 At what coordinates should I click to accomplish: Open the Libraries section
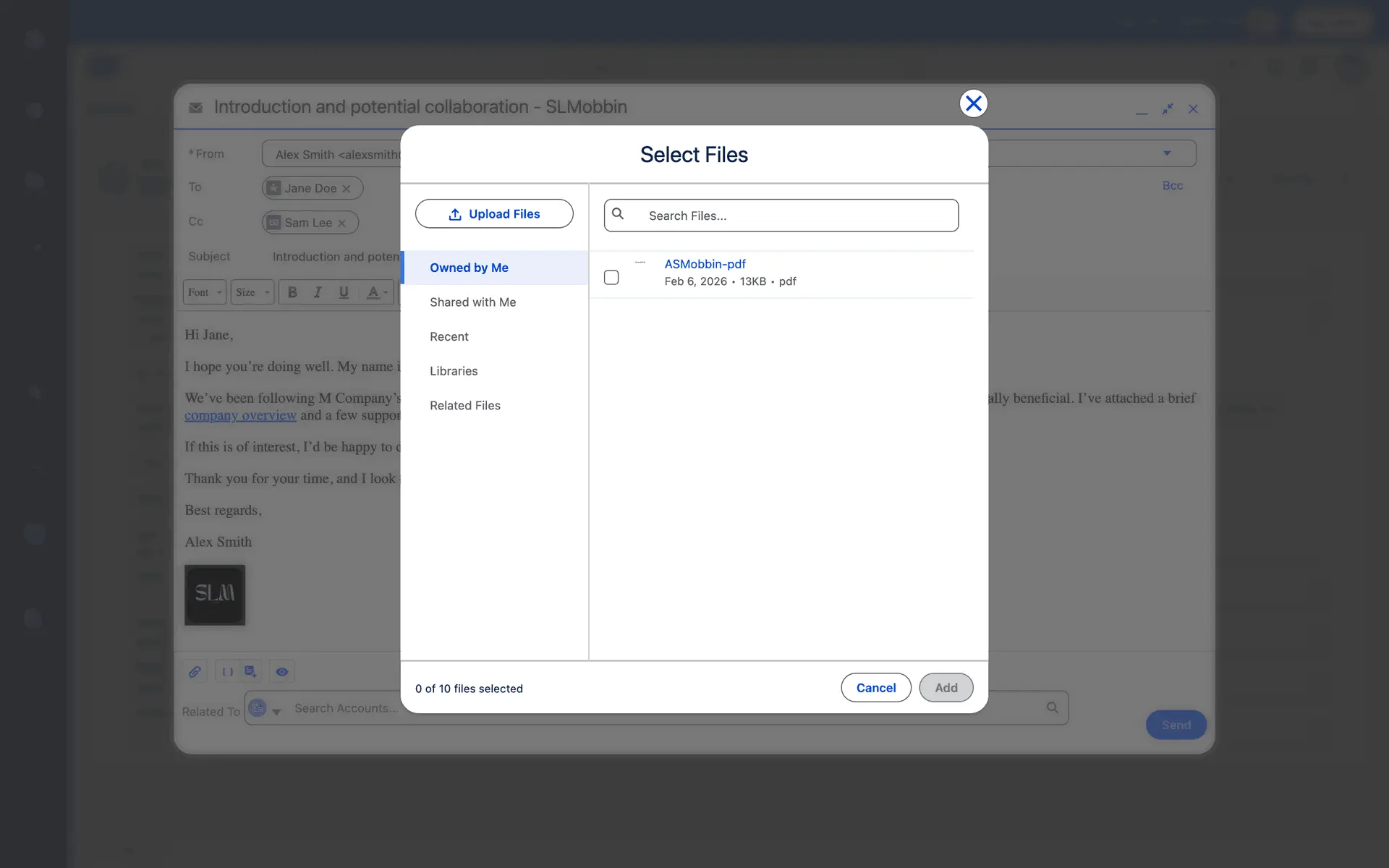click(x=454, y=371)
